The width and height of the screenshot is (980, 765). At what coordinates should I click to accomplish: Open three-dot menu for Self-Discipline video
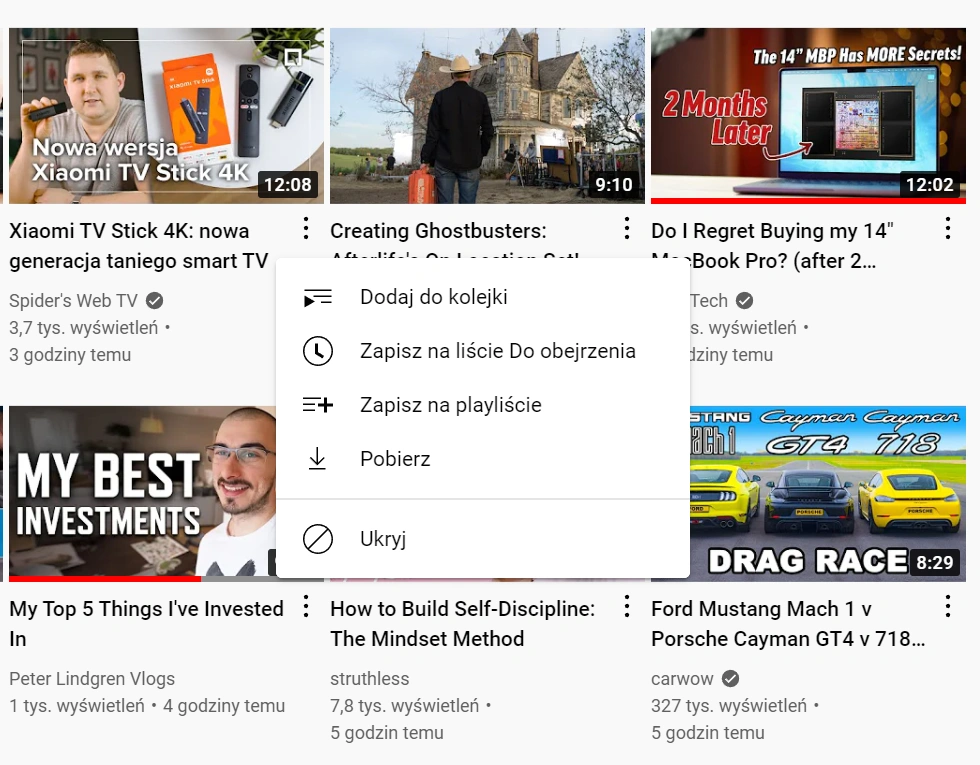[627, 607]
